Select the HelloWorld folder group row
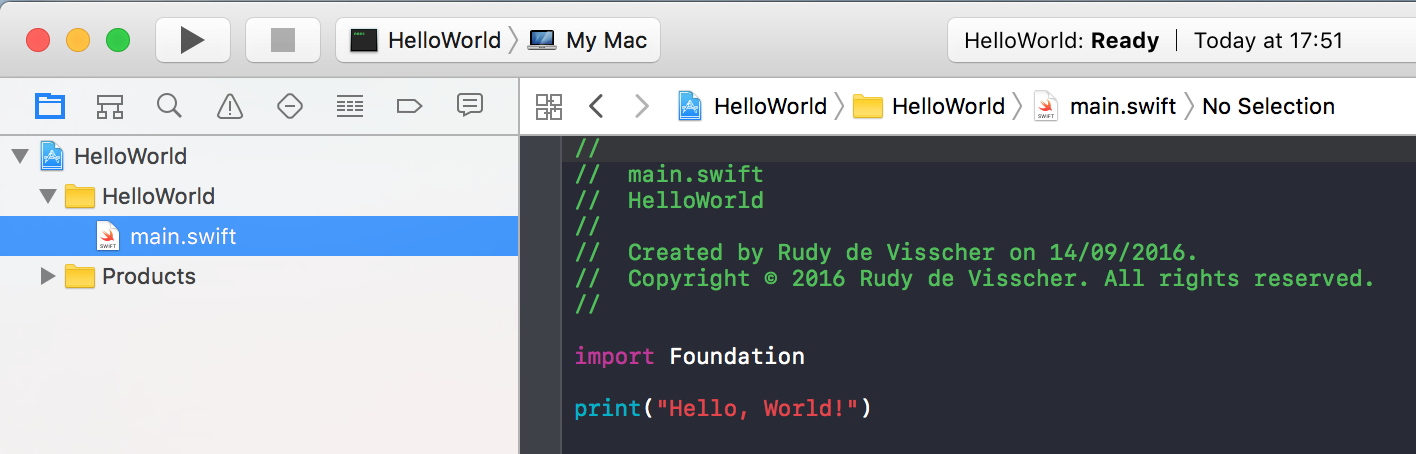Viewport: 1416px width, 454px height. (259, 197)
